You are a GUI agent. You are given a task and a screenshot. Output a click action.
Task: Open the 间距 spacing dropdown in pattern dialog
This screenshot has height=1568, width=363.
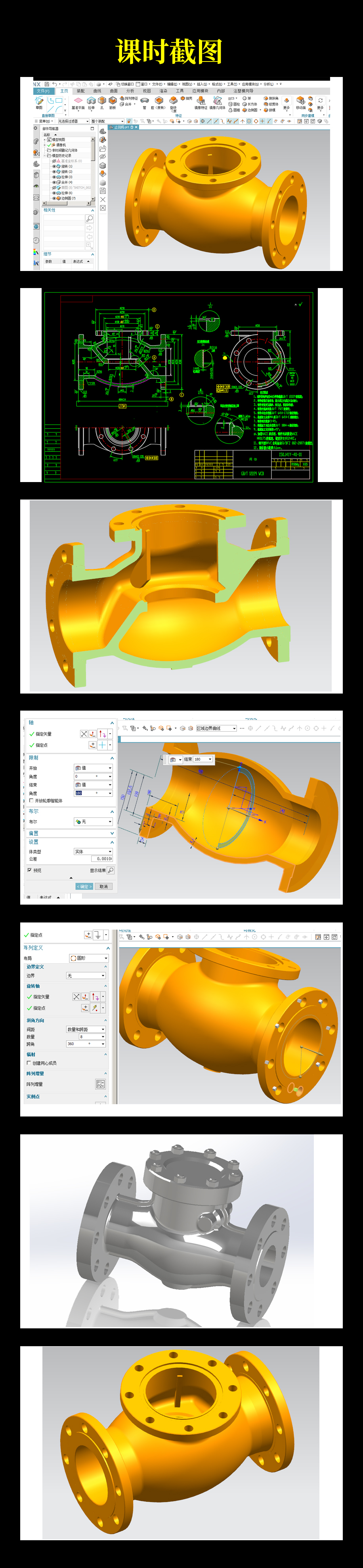[x=86, y=1029]
